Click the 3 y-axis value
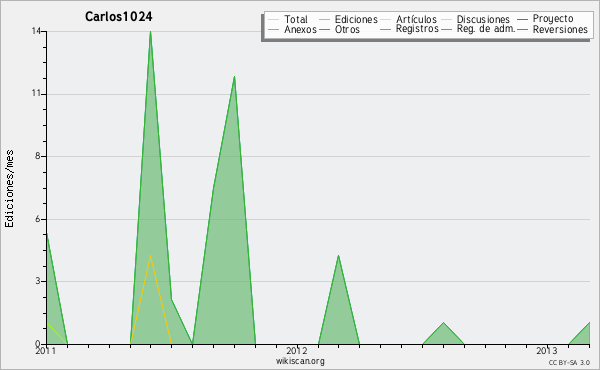The image size is (600, 370). 38,281
